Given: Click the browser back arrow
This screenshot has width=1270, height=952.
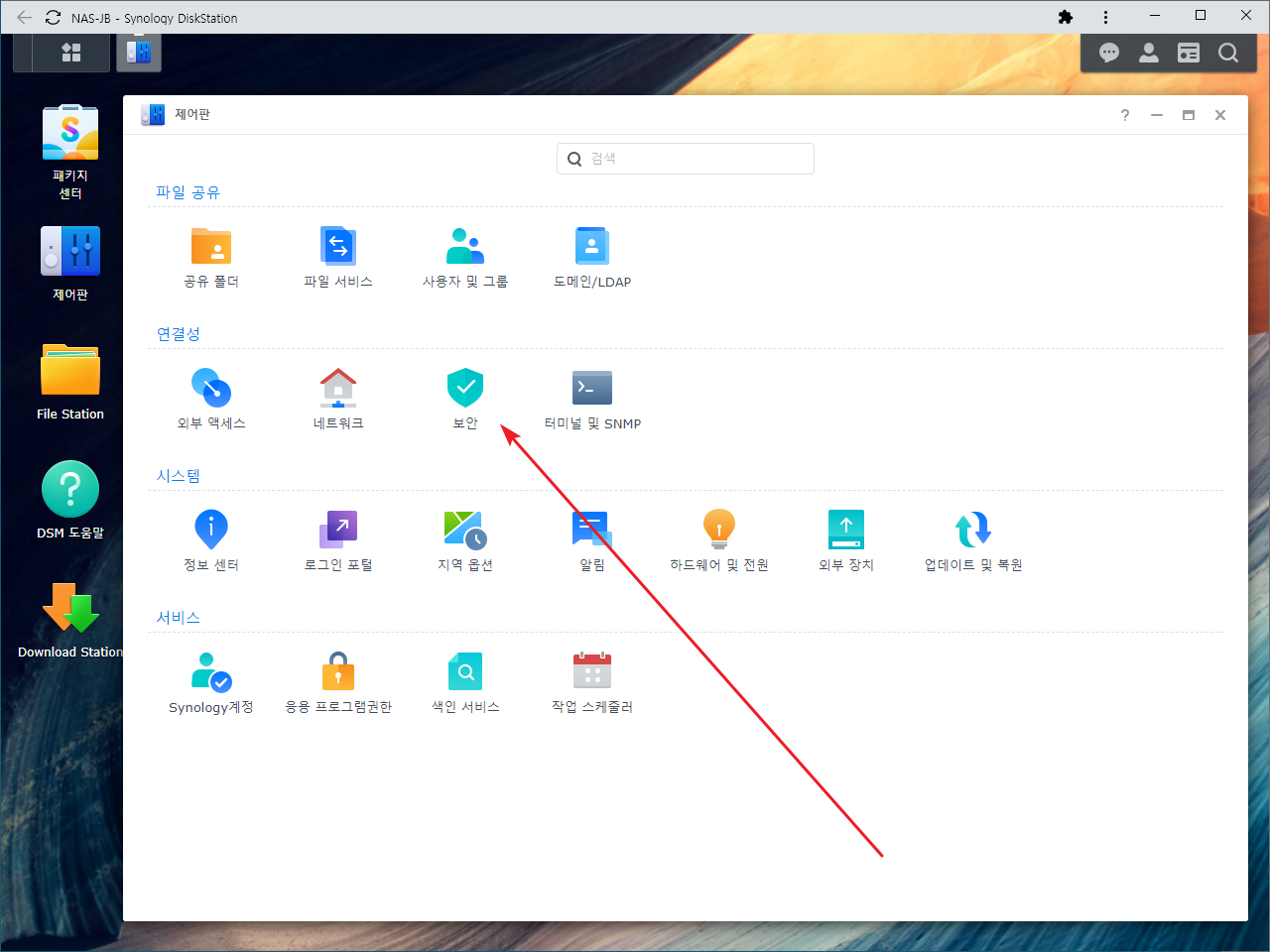Looking at the screenshot, I should pyautogui.click(x=24, y=18).
